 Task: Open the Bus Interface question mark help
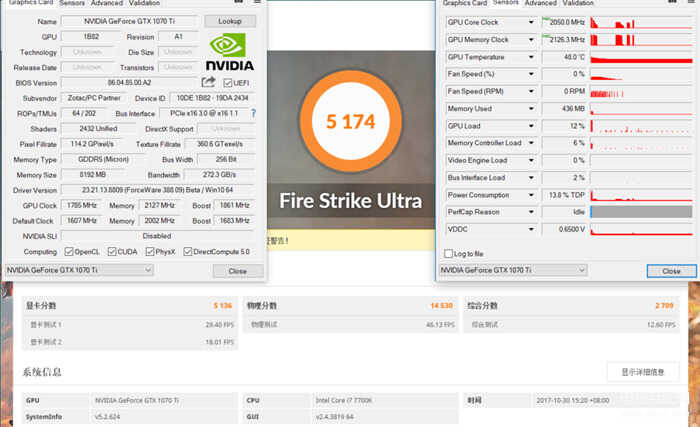(254, 113)
